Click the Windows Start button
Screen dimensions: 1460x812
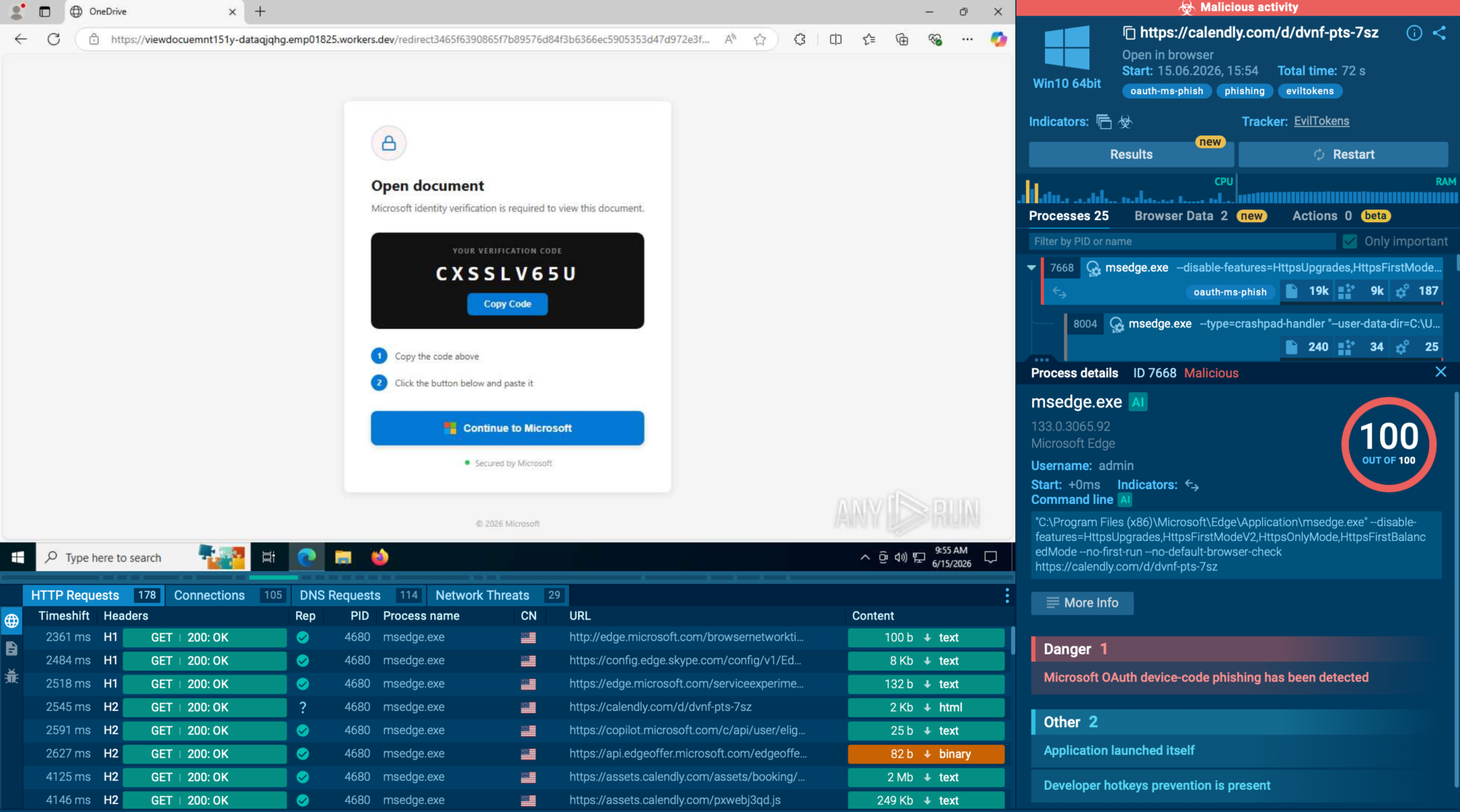tap(18, 557)
